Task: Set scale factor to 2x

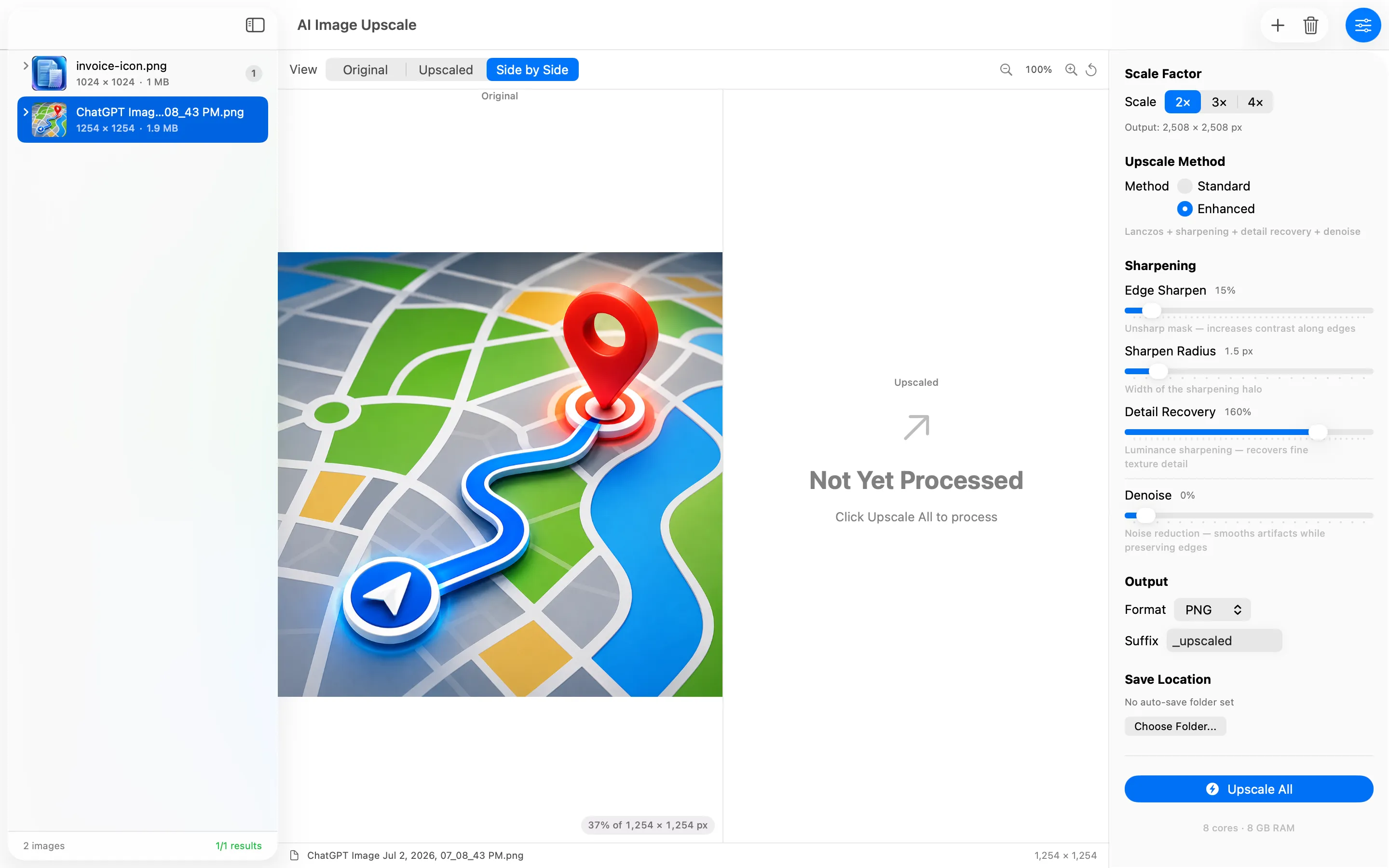Action: pos(1183,102)
